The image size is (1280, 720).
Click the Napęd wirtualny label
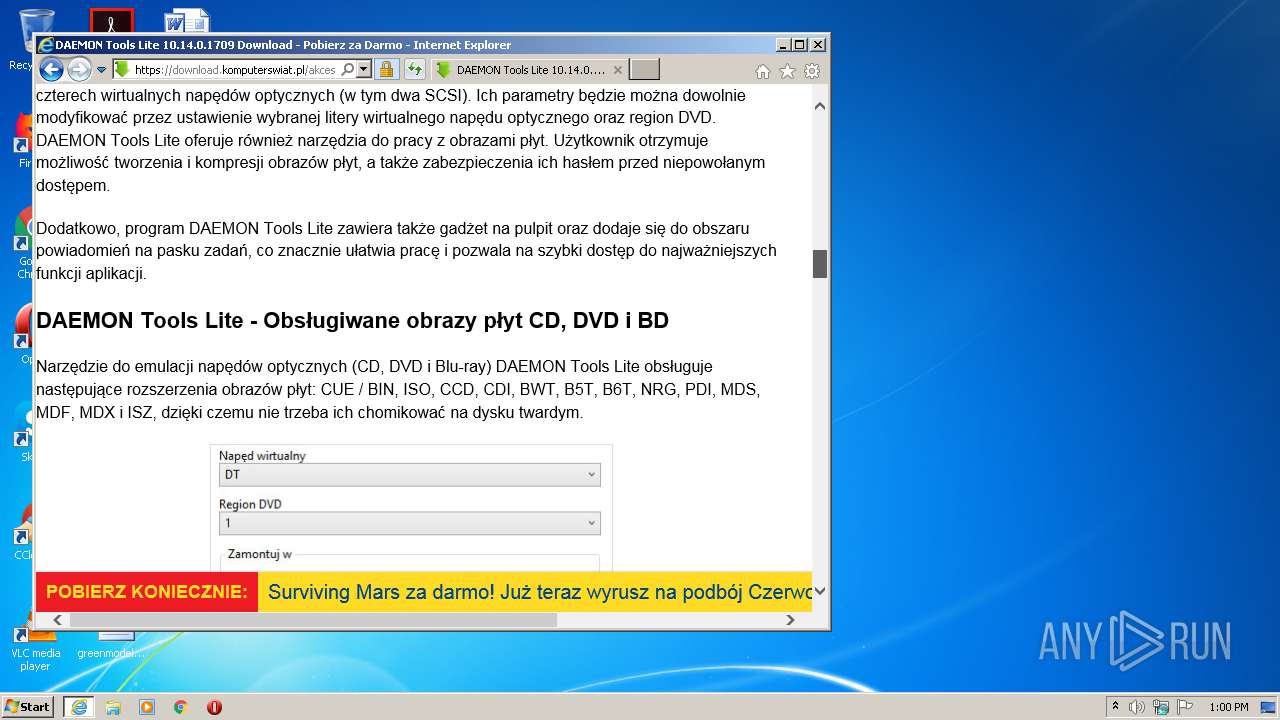[262, 455]
